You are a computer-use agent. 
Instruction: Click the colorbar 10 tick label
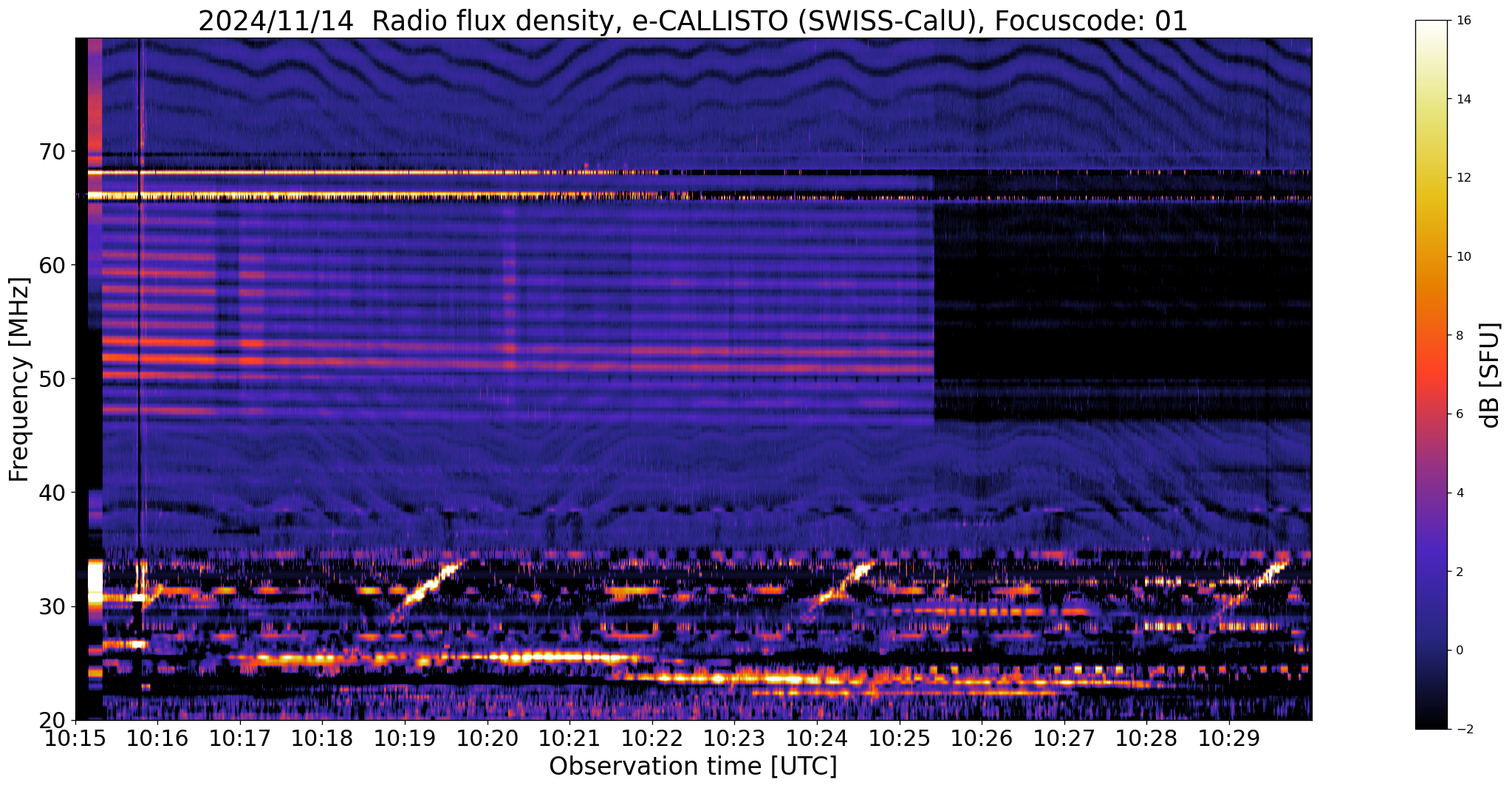coord(1463,257)
